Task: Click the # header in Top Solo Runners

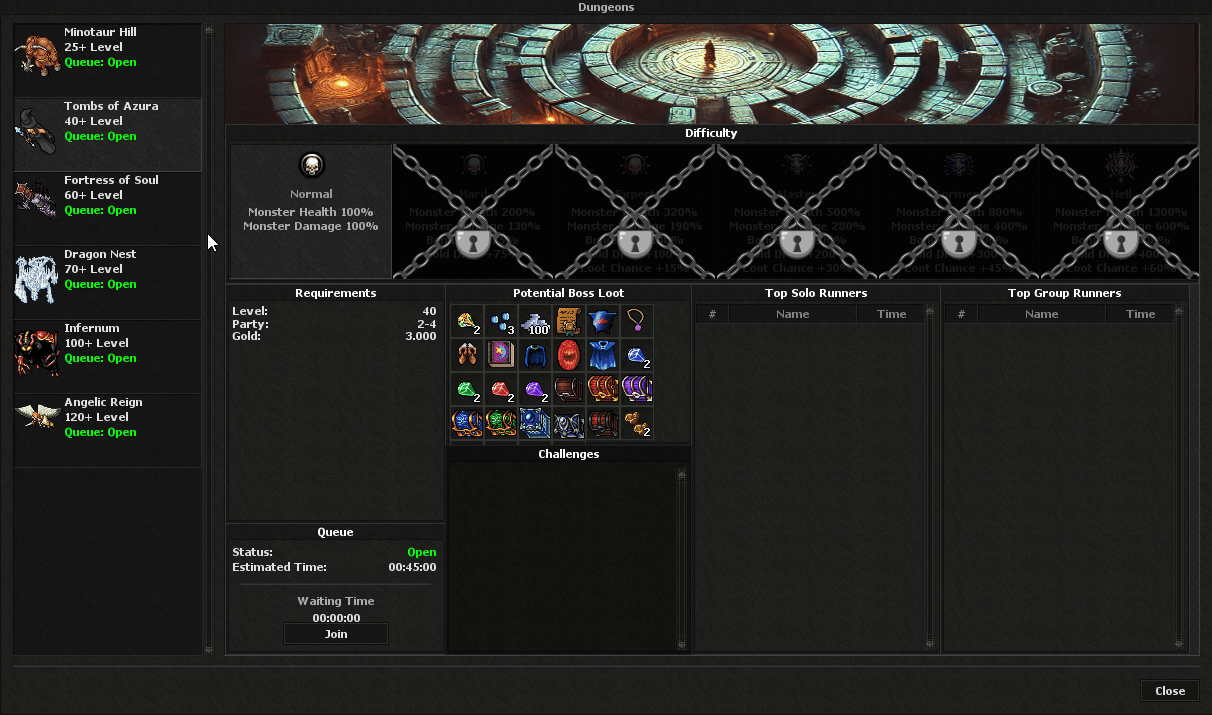Action: click(x=712, y=314)
